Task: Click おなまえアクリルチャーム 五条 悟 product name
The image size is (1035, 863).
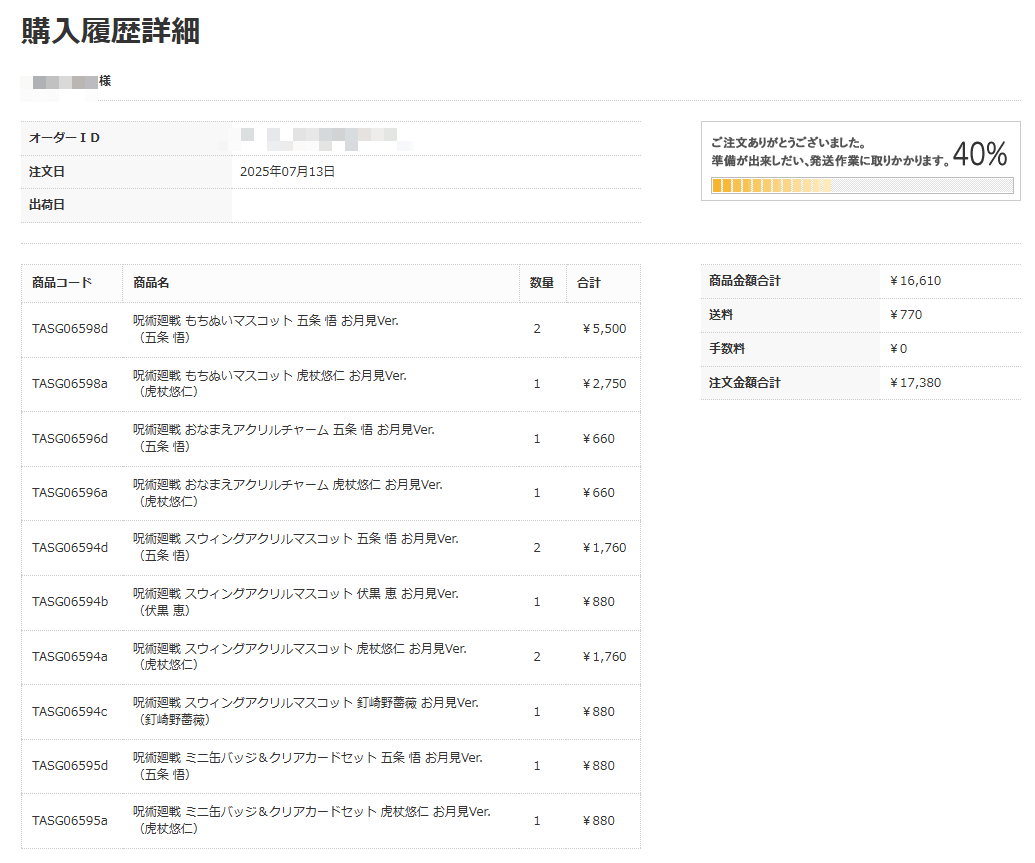Action: 284,438
